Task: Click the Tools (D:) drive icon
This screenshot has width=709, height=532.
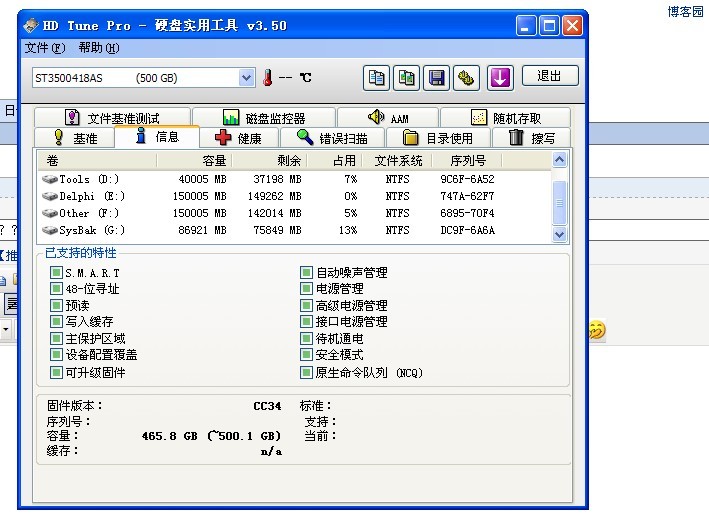Action: click(x=50, y=179)
